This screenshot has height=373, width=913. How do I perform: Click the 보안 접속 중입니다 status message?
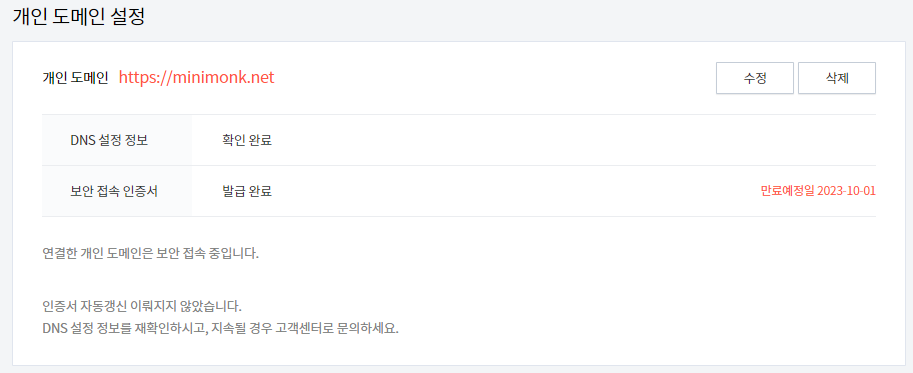point(150,254)
